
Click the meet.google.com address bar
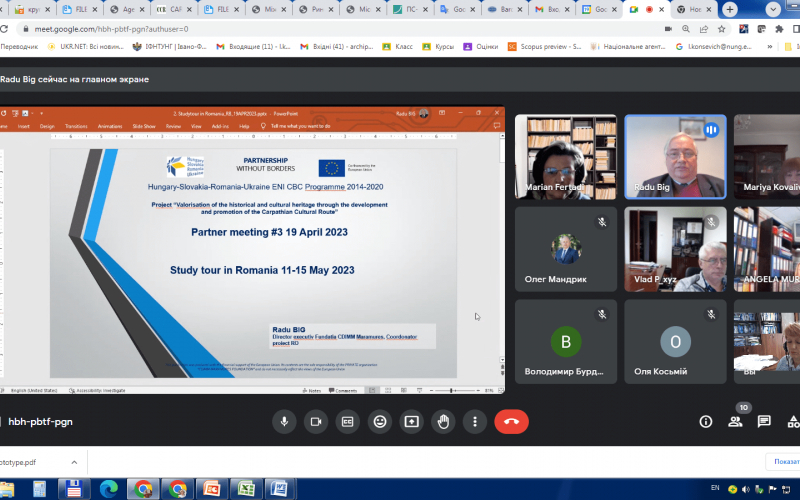coord(337,29)
